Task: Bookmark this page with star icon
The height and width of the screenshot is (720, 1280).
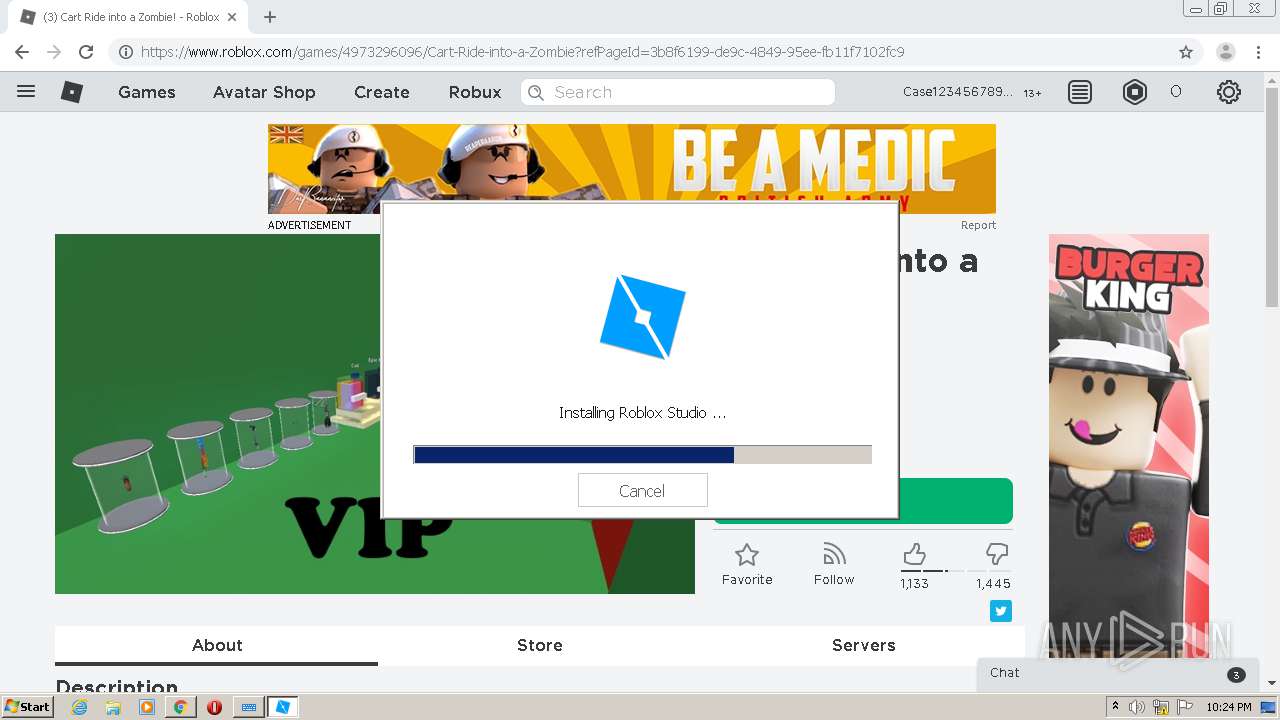Action: 1186,52
